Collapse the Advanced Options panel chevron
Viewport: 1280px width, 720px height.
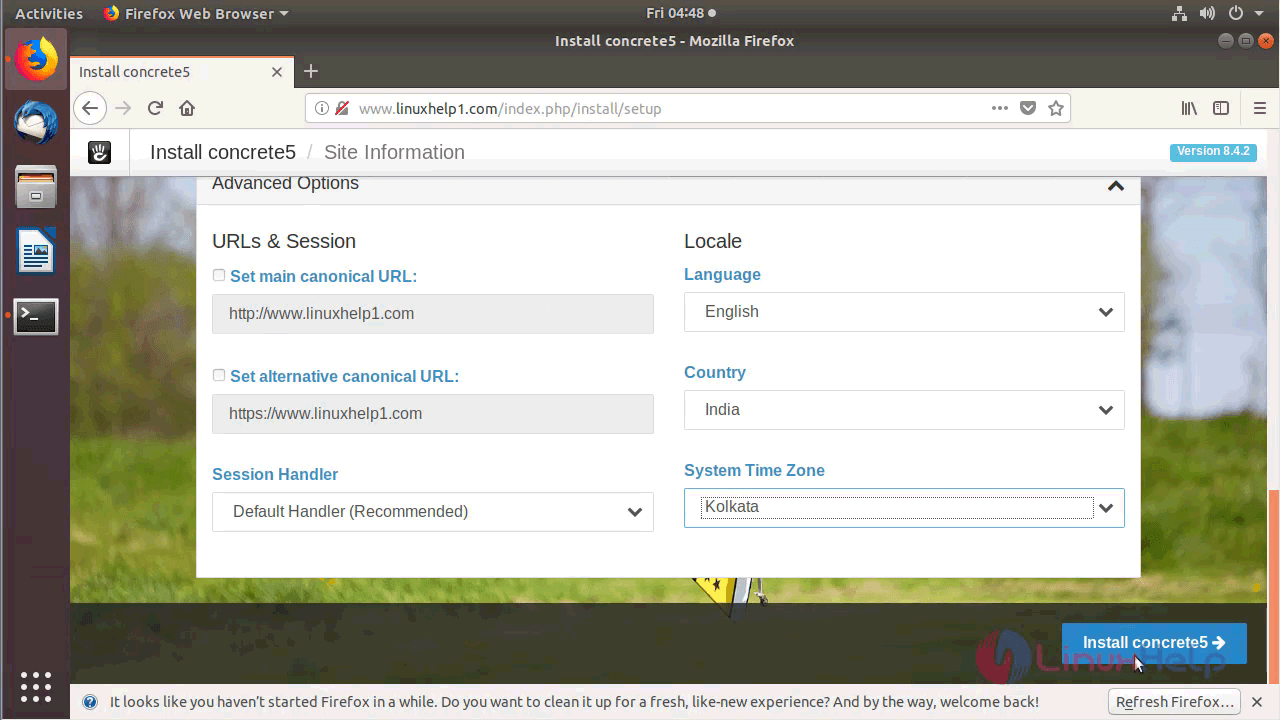click(1116, 185)
